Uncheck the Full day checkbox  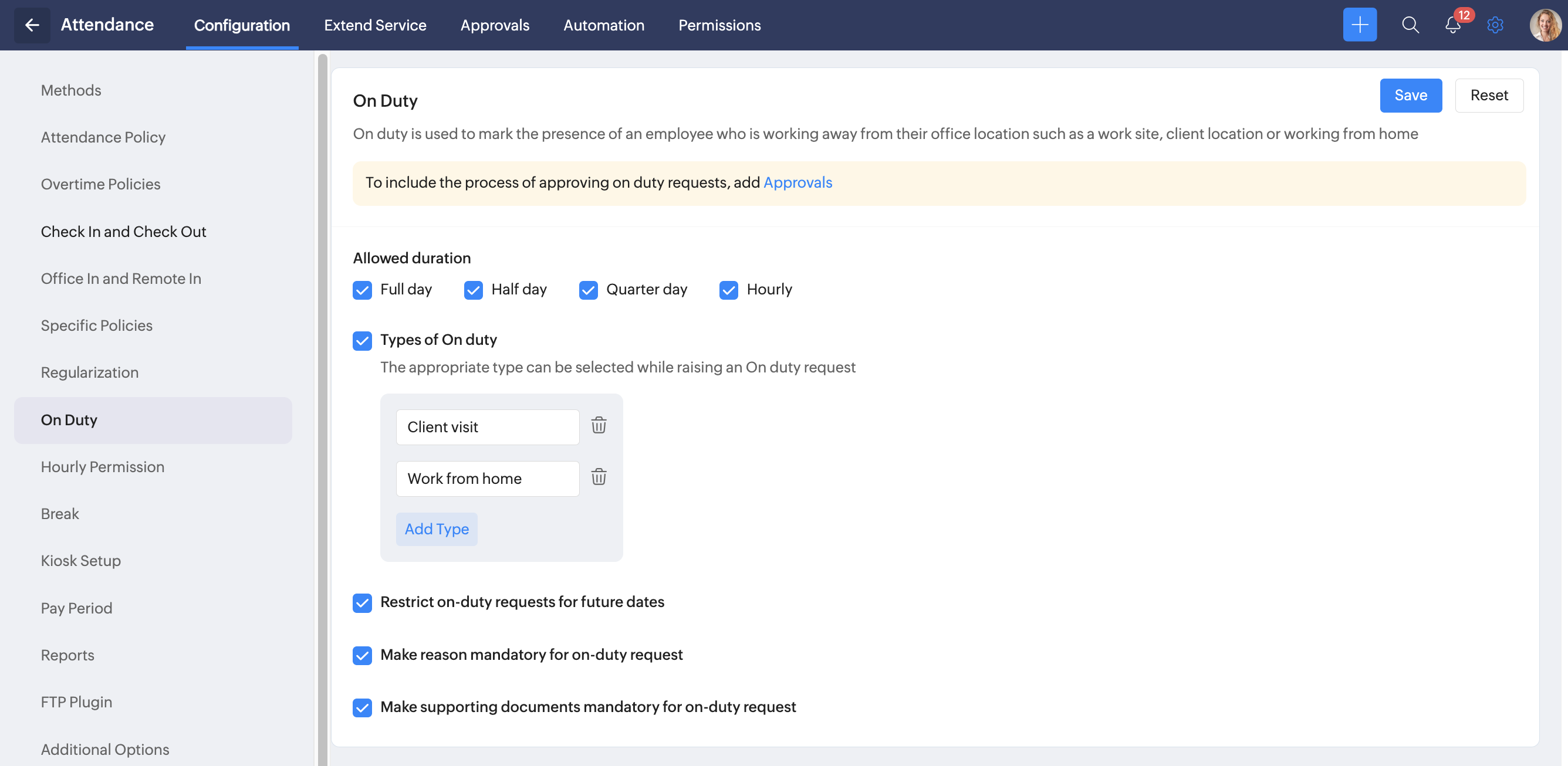click(x=362, y=290)
